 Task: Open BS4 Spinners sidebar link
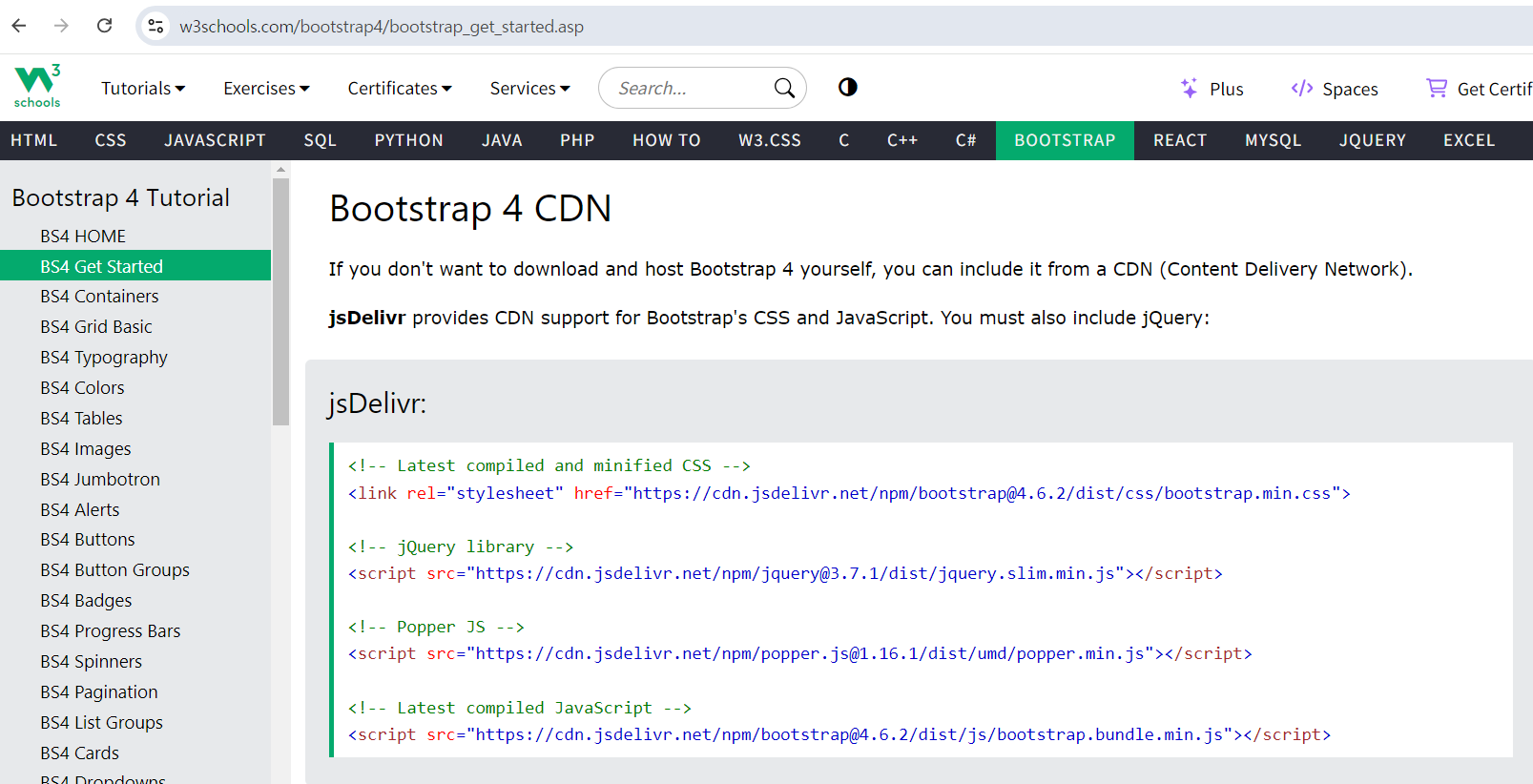point(135,662)
